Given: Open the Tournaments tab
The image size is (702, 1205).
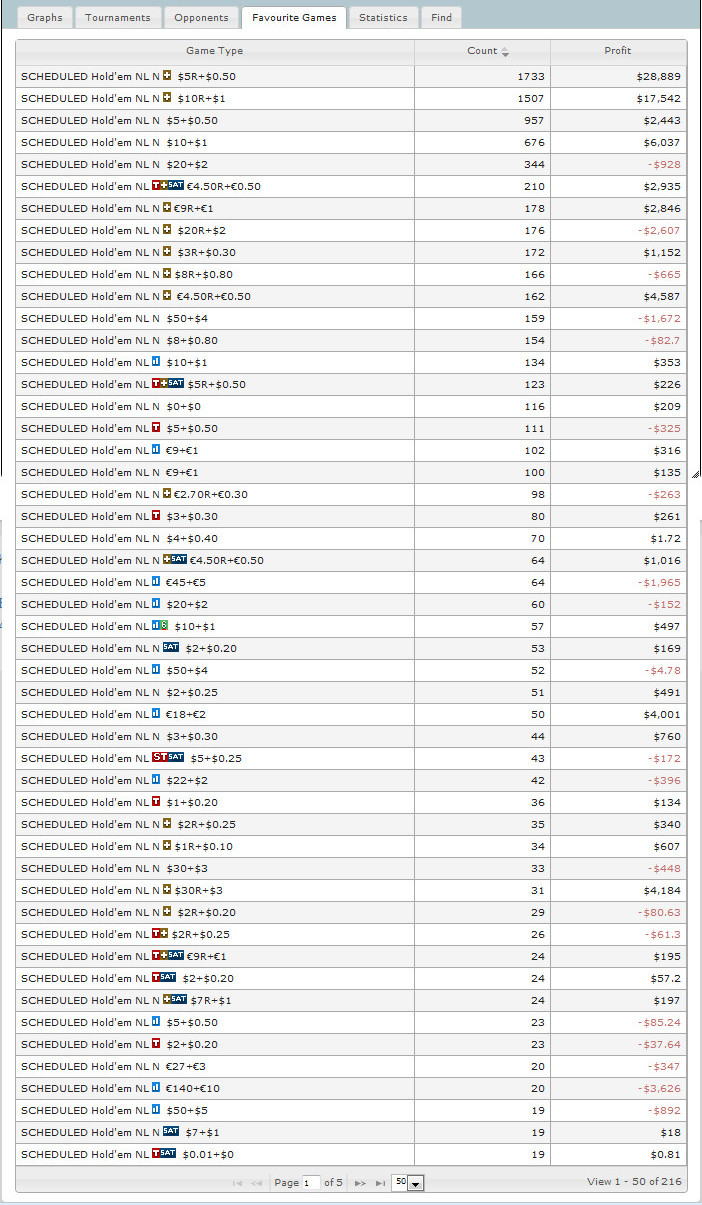Looking at the screenshot, I should coord(118,17).
